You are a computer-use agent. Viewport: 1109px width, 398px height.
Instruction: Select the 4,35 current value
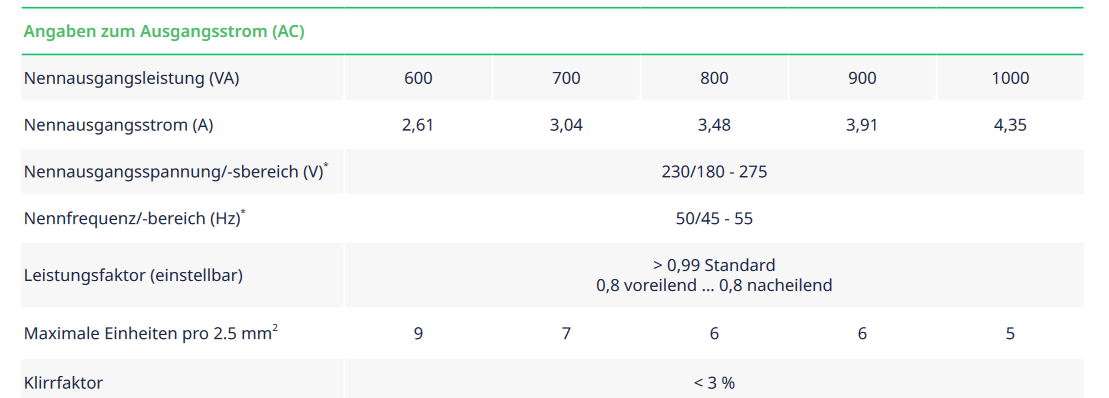click(x=1010, y=126)
